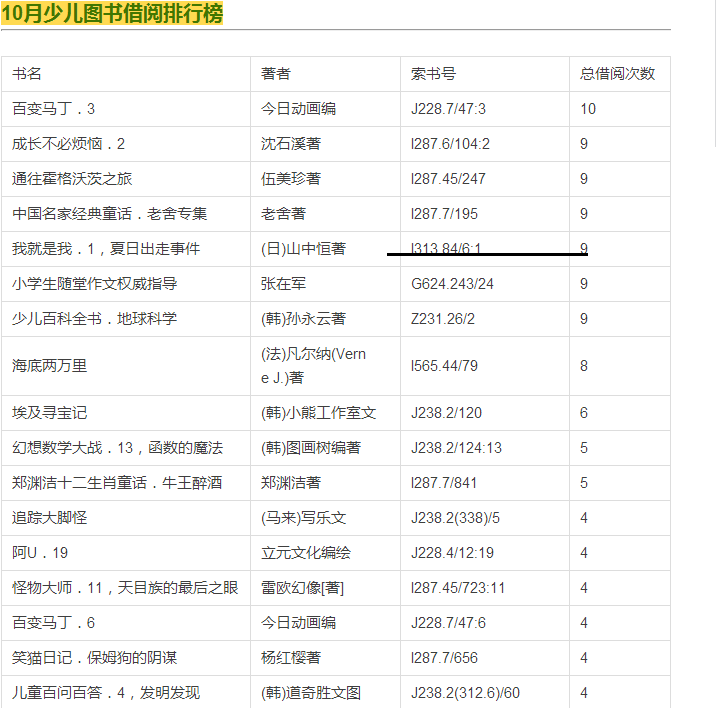Click author 沈石溪著
Image resolution: width=716 pixels, height=708 pixels.
pos(291,144)
